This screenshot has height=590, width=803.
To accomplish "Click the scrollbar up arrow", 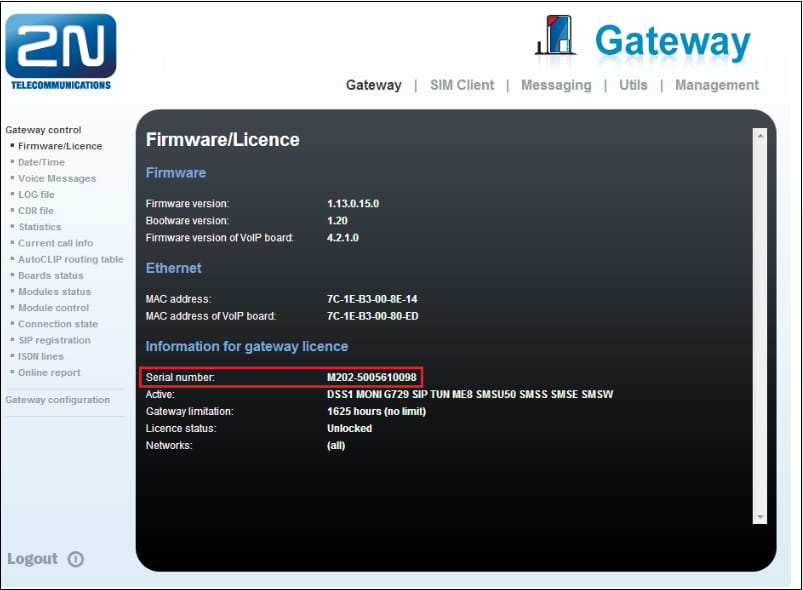I will (x=760, y=136).
